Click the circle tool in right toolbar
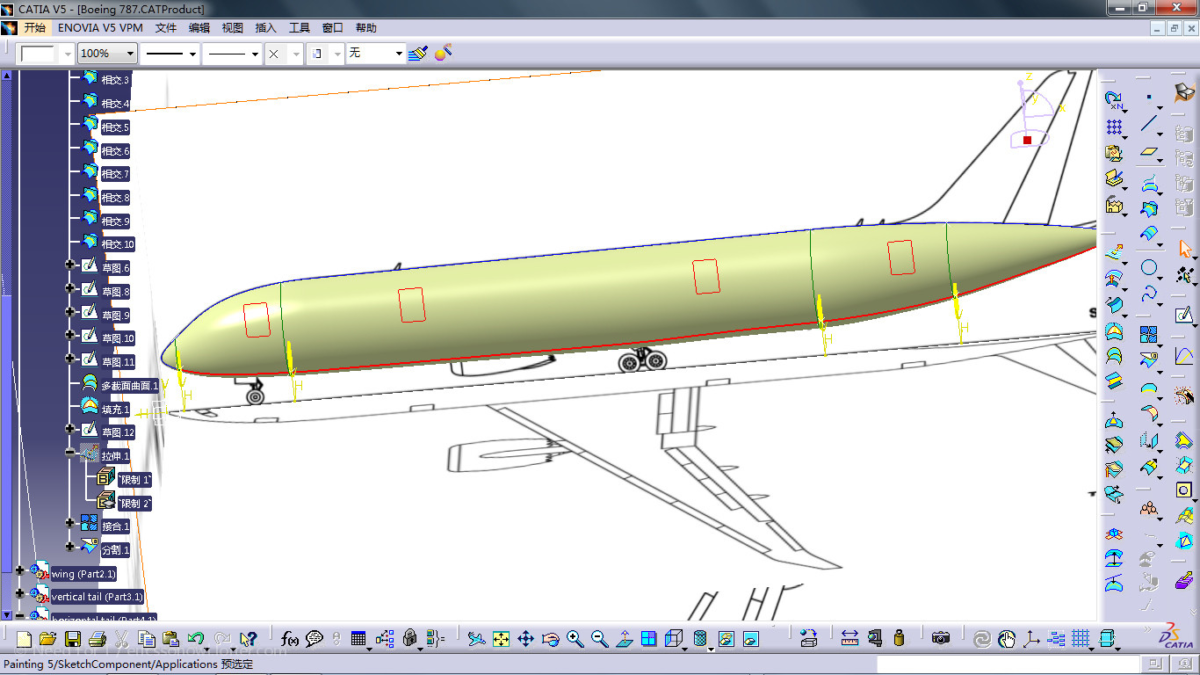1200x675 pixels. (x=1150, y=268)
